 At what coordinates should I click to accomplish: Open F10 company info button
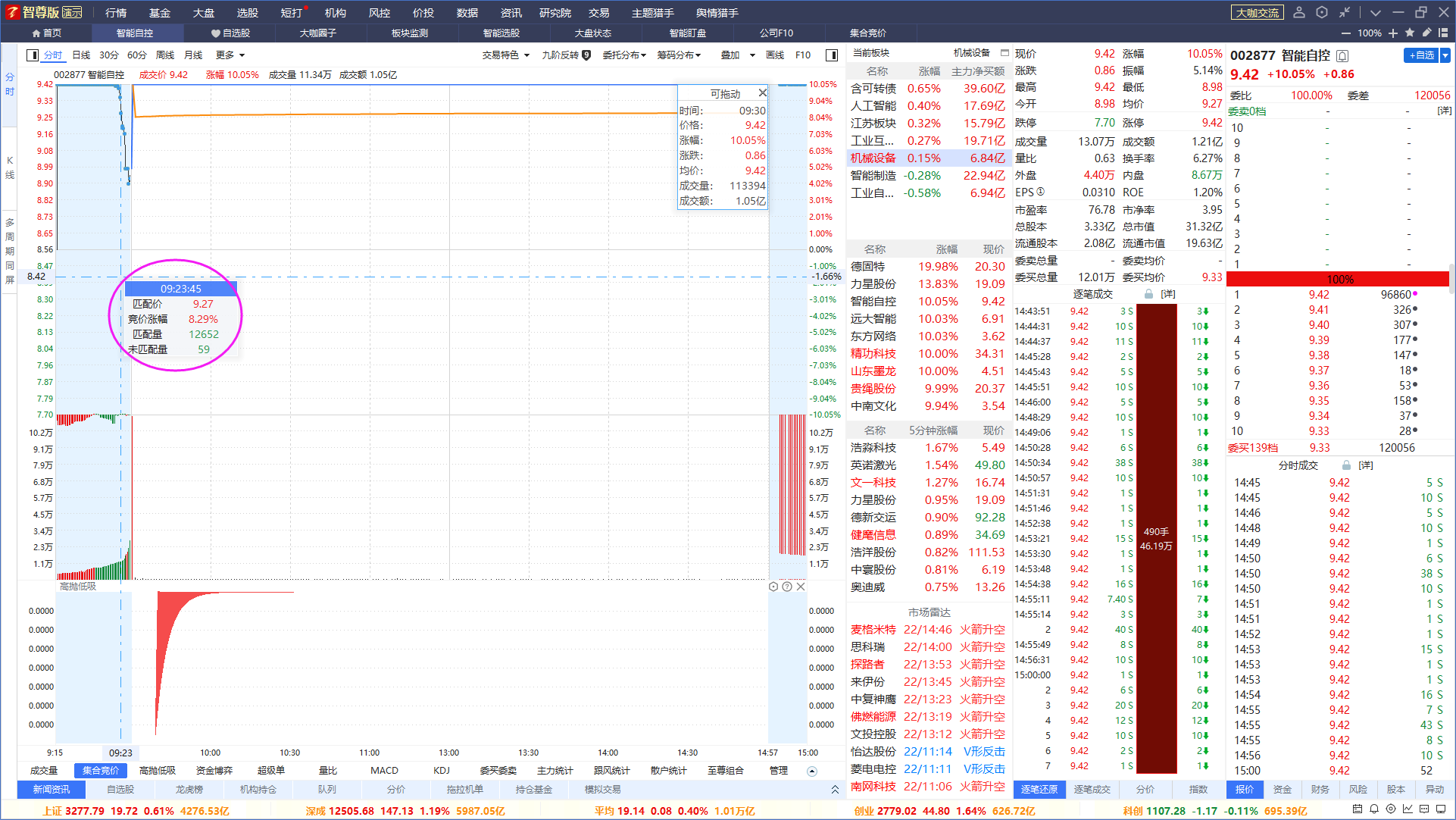(803, 55)
